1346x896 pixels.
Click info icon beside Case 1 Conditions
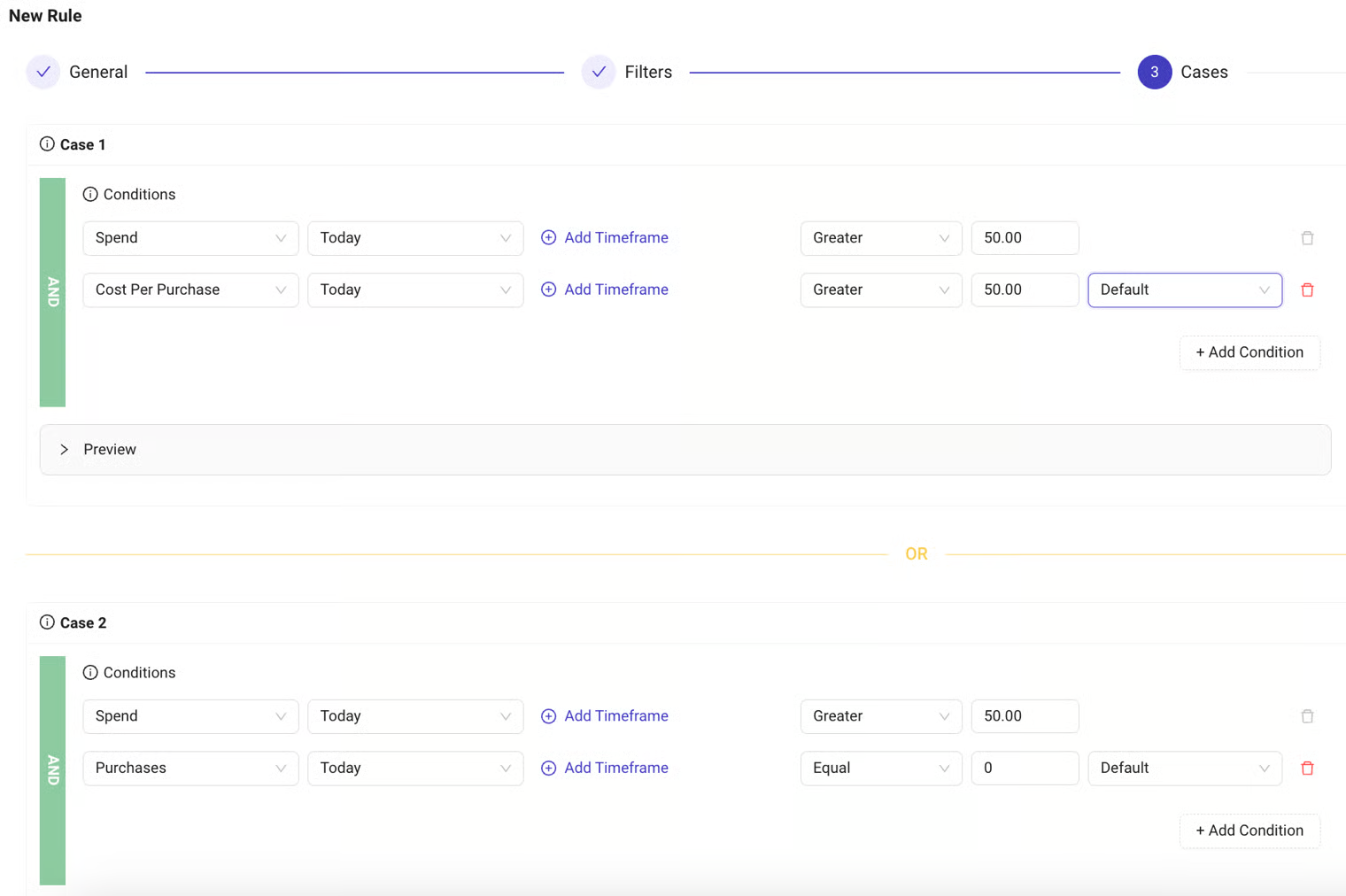click(90, 194)
